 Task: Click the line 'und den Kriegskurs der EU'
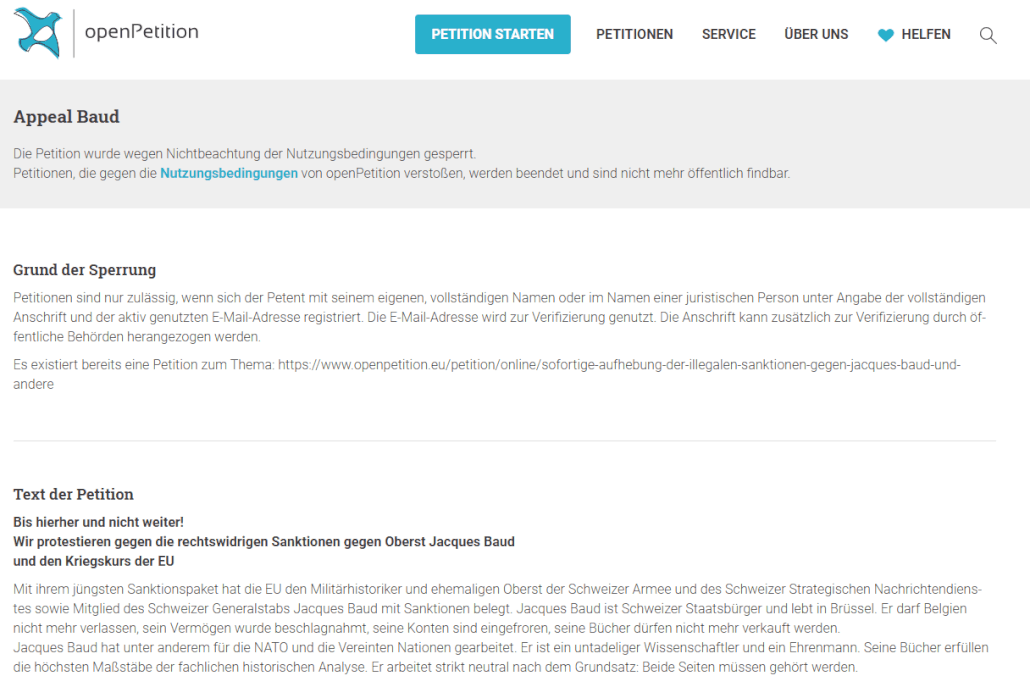pos(94,561)
